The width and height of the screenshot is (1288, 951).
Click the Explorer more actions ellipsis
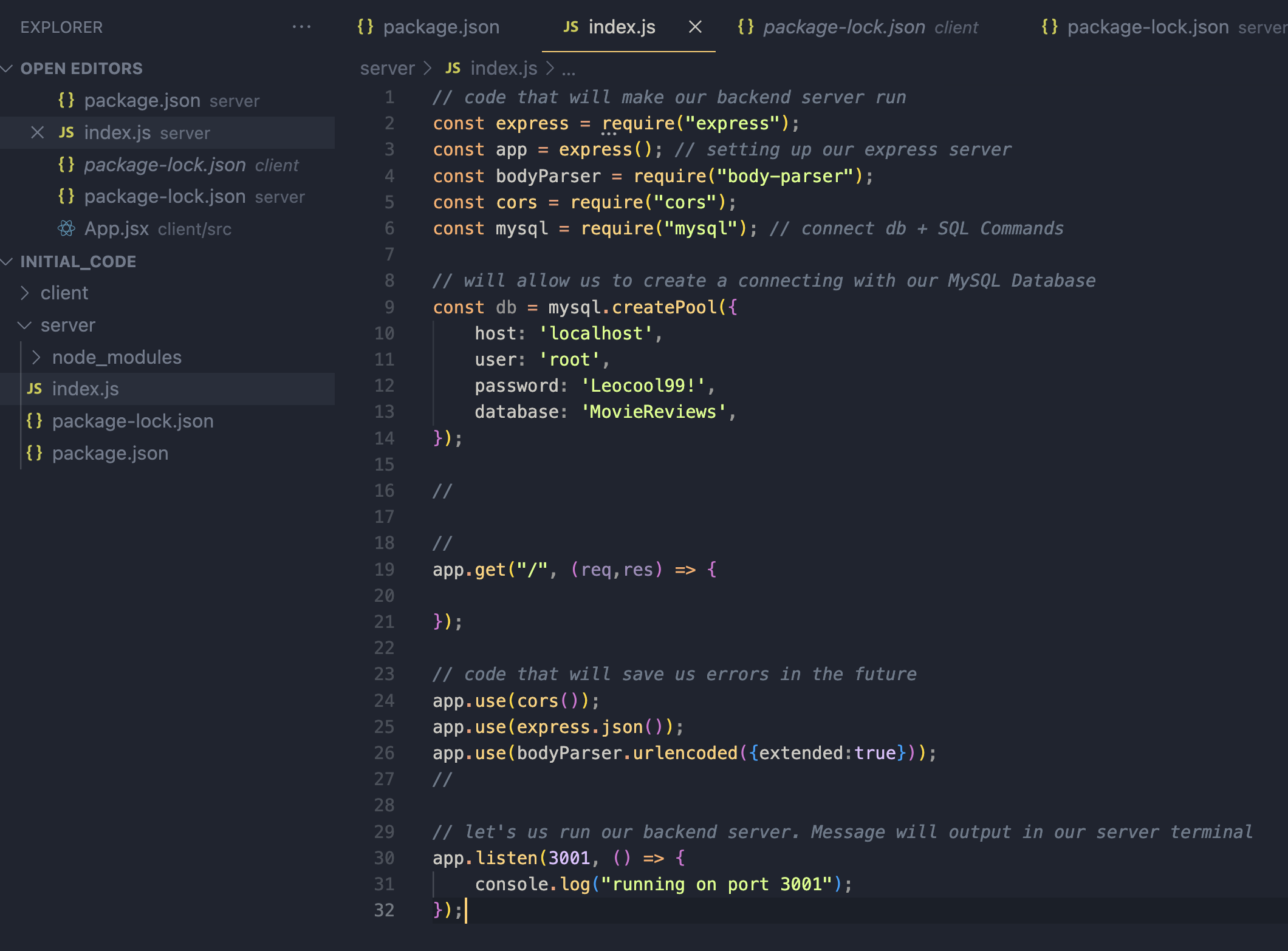(301, 27)
